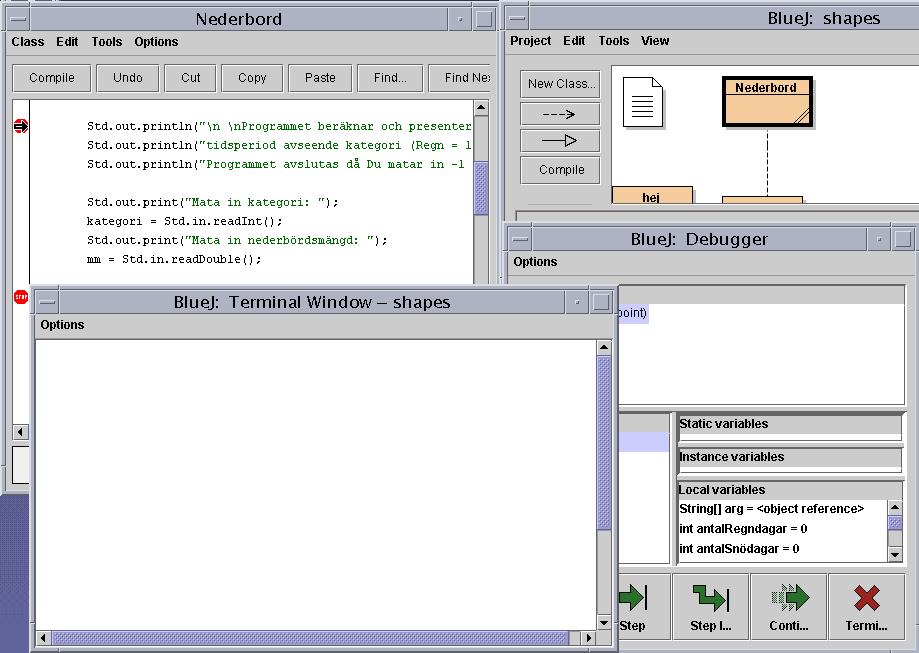Click the Terminal horizontal scroll right arrow

pos(589,637)
